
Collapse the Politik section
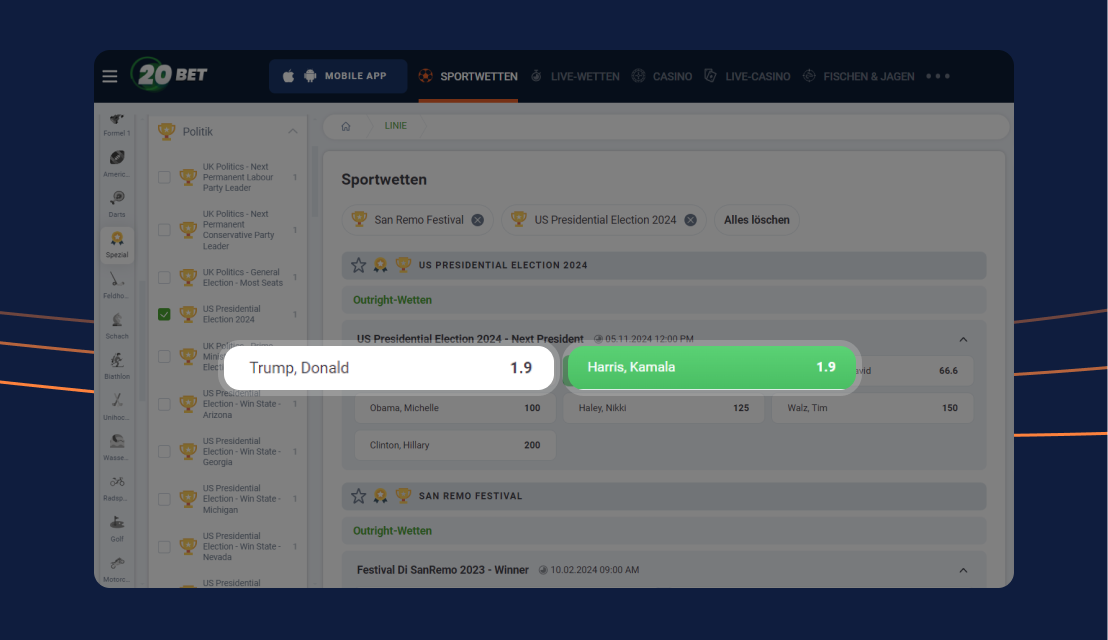[293, 131]
